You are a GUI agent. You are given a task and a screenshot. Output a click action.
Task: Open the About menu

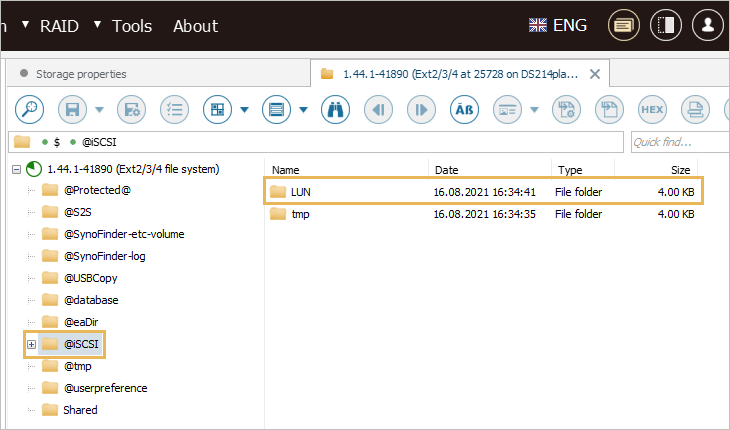(195, 26)
